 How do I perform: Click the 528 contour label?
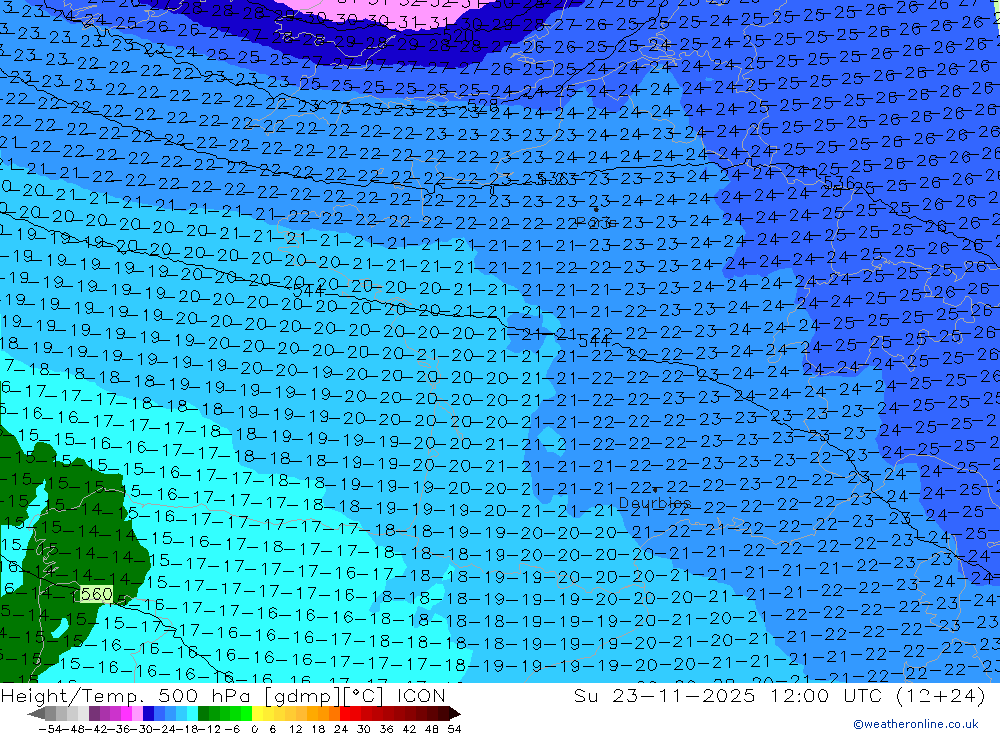483,104
